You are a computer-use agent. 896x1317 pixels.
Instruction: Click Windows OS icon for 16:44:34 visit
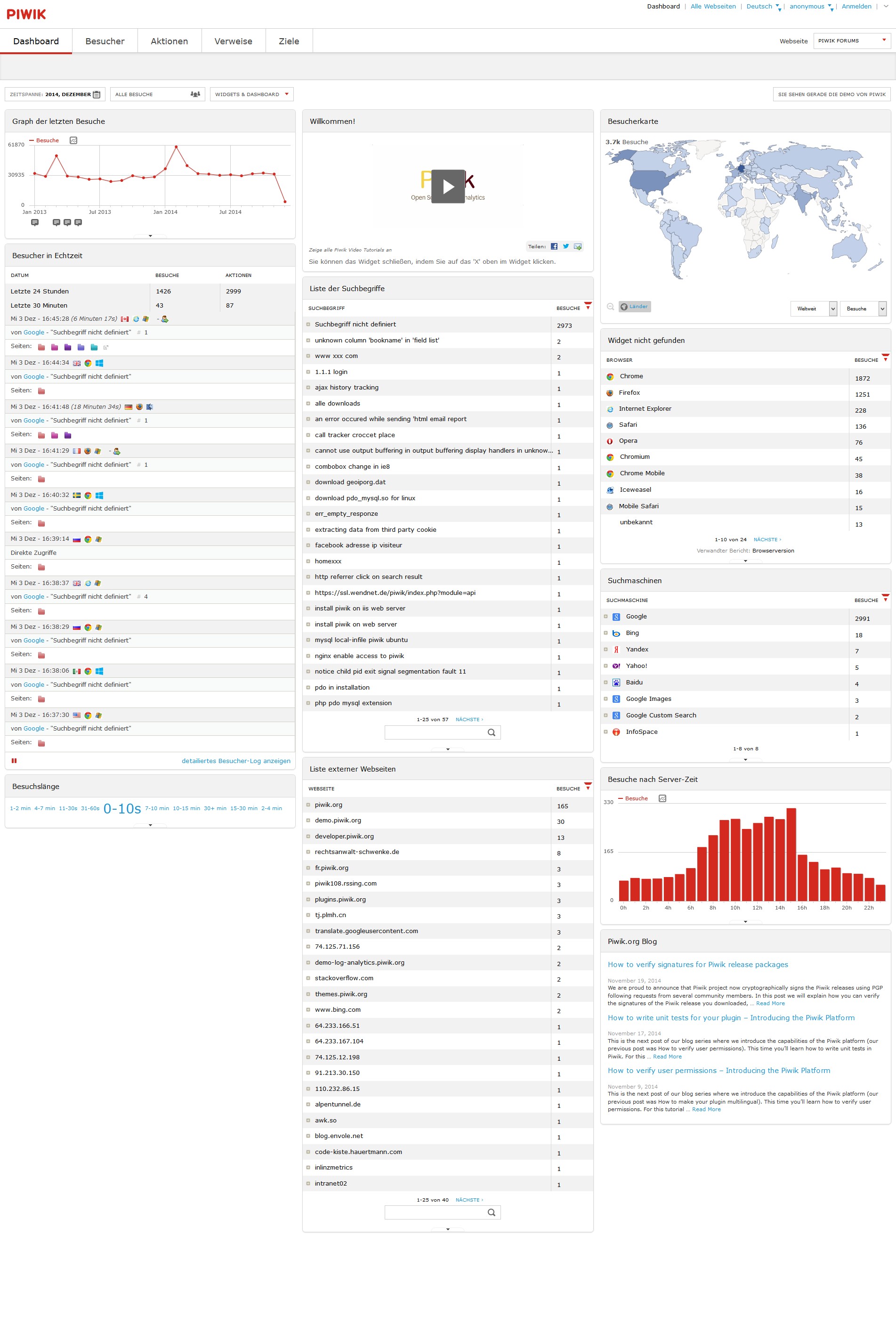(99, 363)
